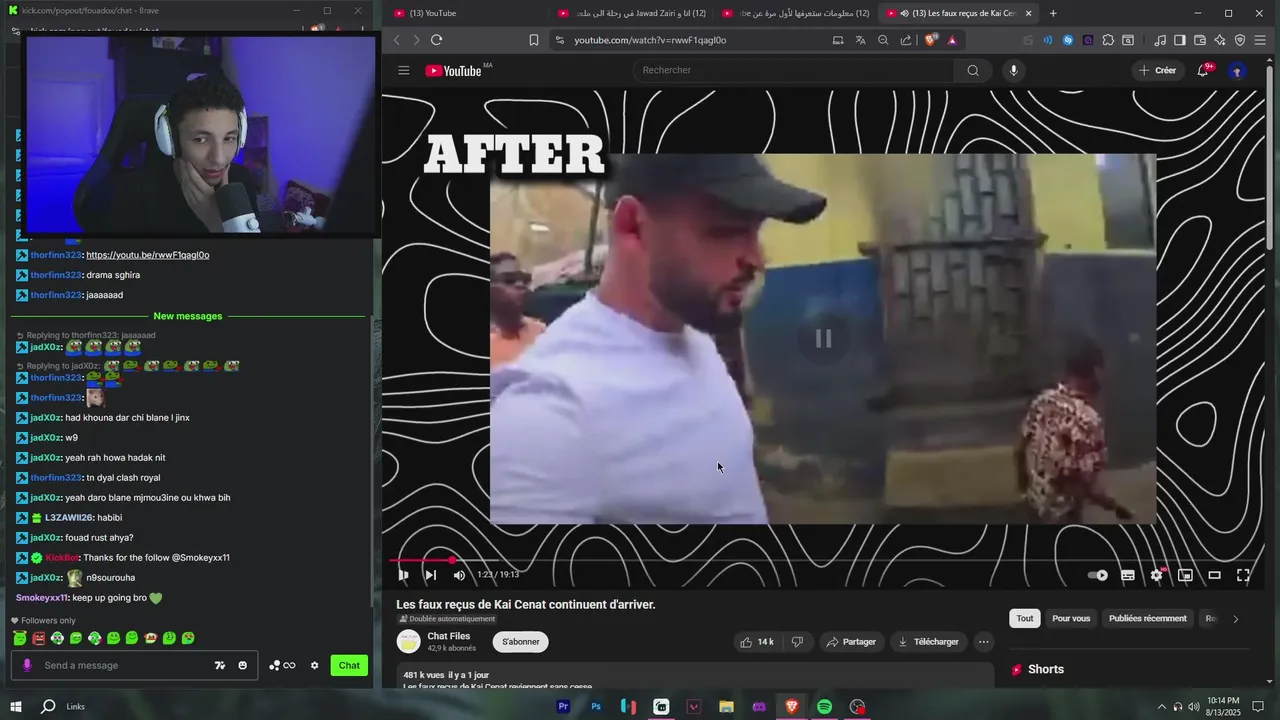This screenshot has width=1280, height=720.
Task: Mute the YouTube video volume
Action: (x=459, y=575)
